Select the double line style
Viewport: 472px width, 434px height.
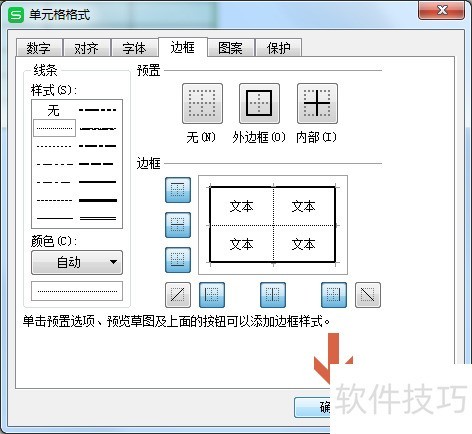[x=98, y=219]
